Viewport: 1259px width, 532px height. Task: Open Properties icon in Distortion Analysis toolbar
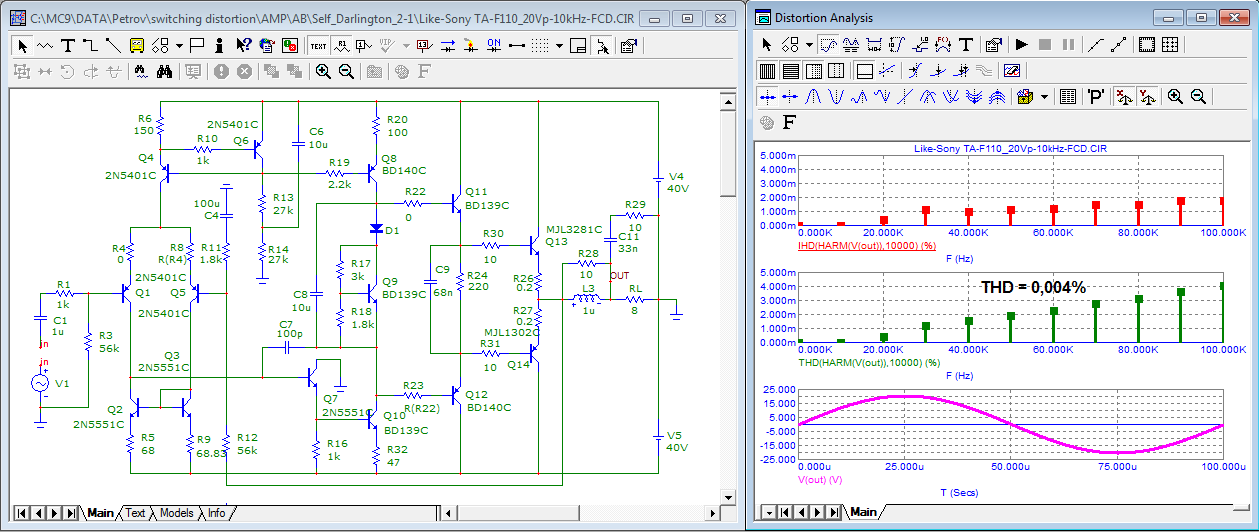992,45
